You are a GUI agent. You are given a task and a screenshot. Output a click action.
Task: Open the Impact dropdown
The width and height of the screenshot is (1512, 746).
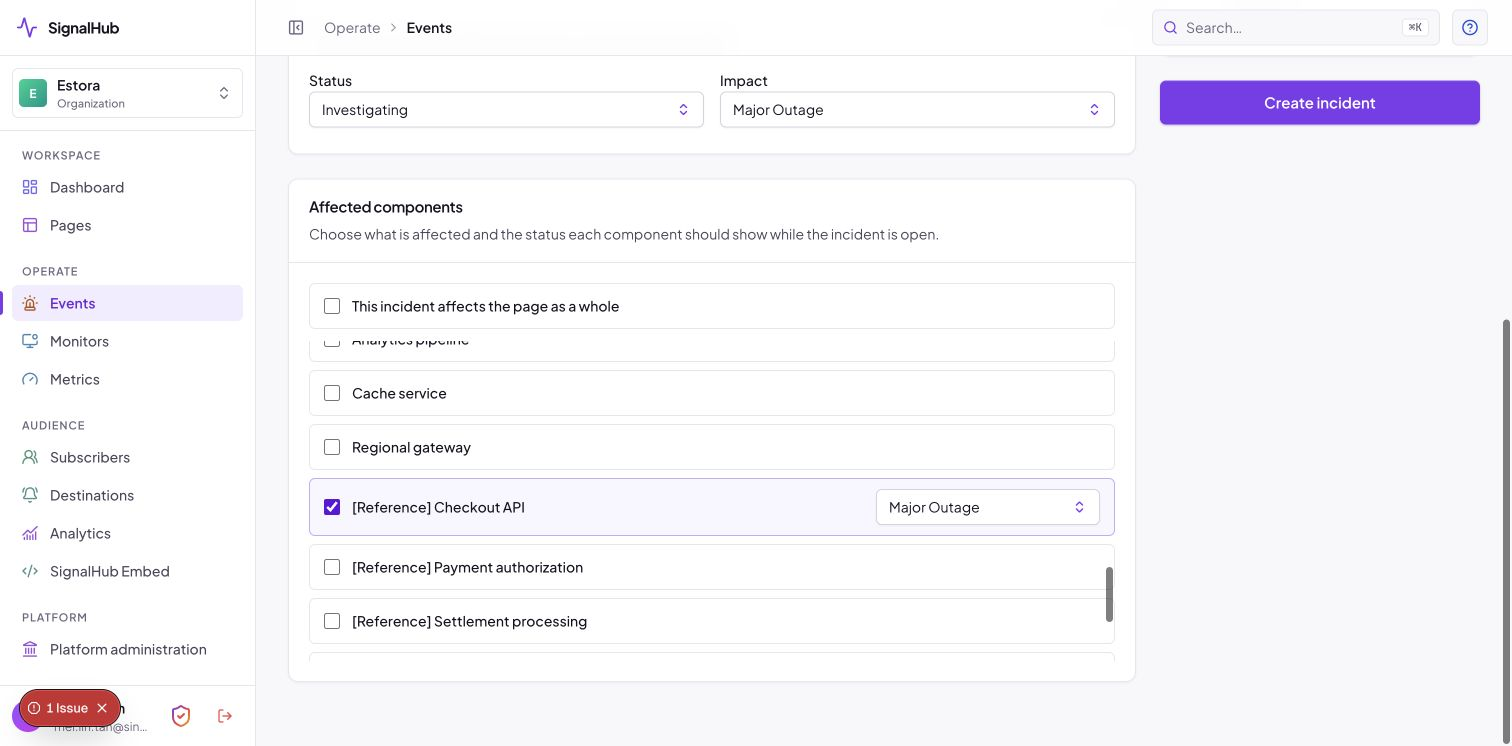pyautogui.click(x=917, y=110)
